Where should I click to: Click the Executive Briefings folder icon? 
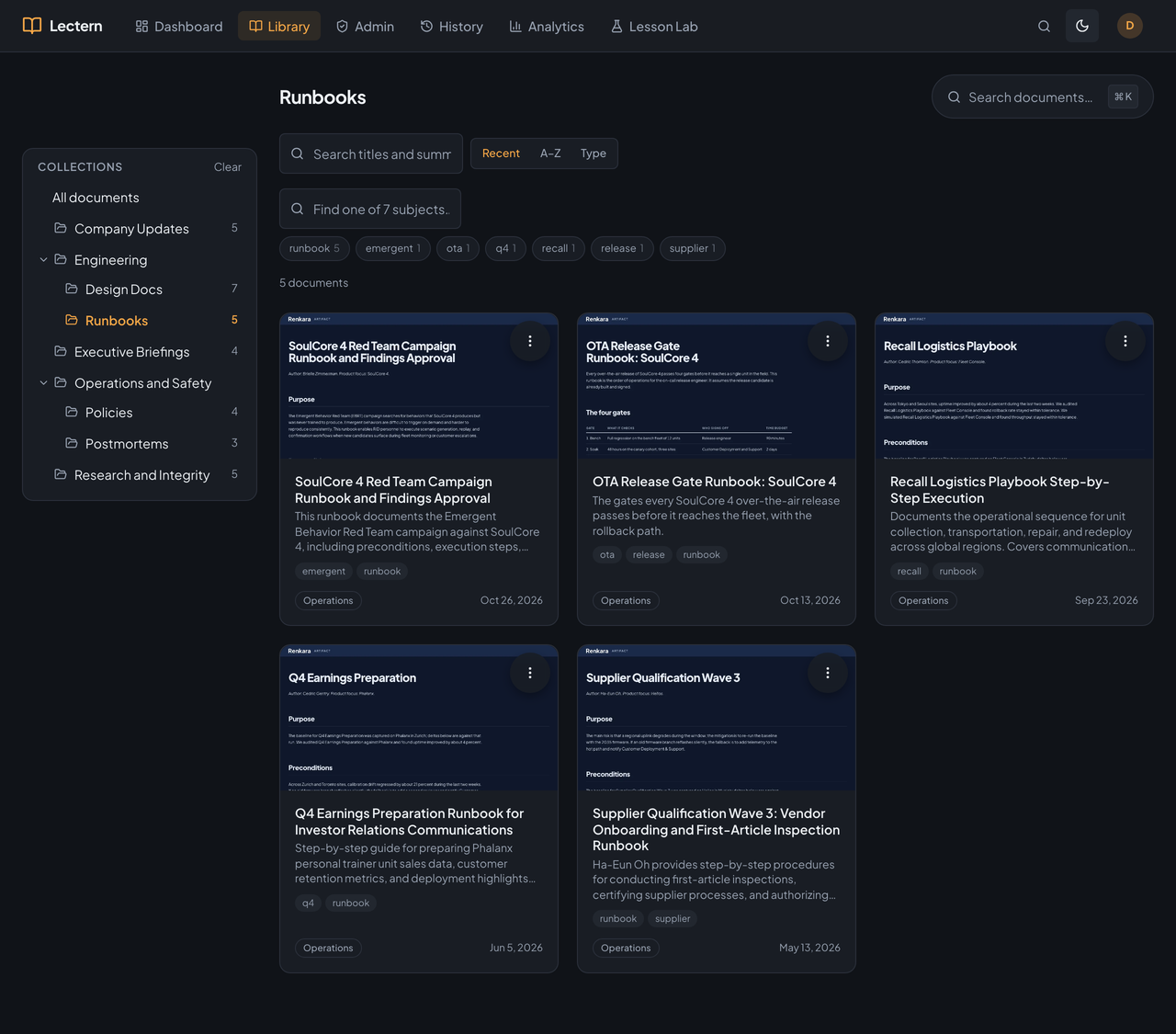pos(61,351)
